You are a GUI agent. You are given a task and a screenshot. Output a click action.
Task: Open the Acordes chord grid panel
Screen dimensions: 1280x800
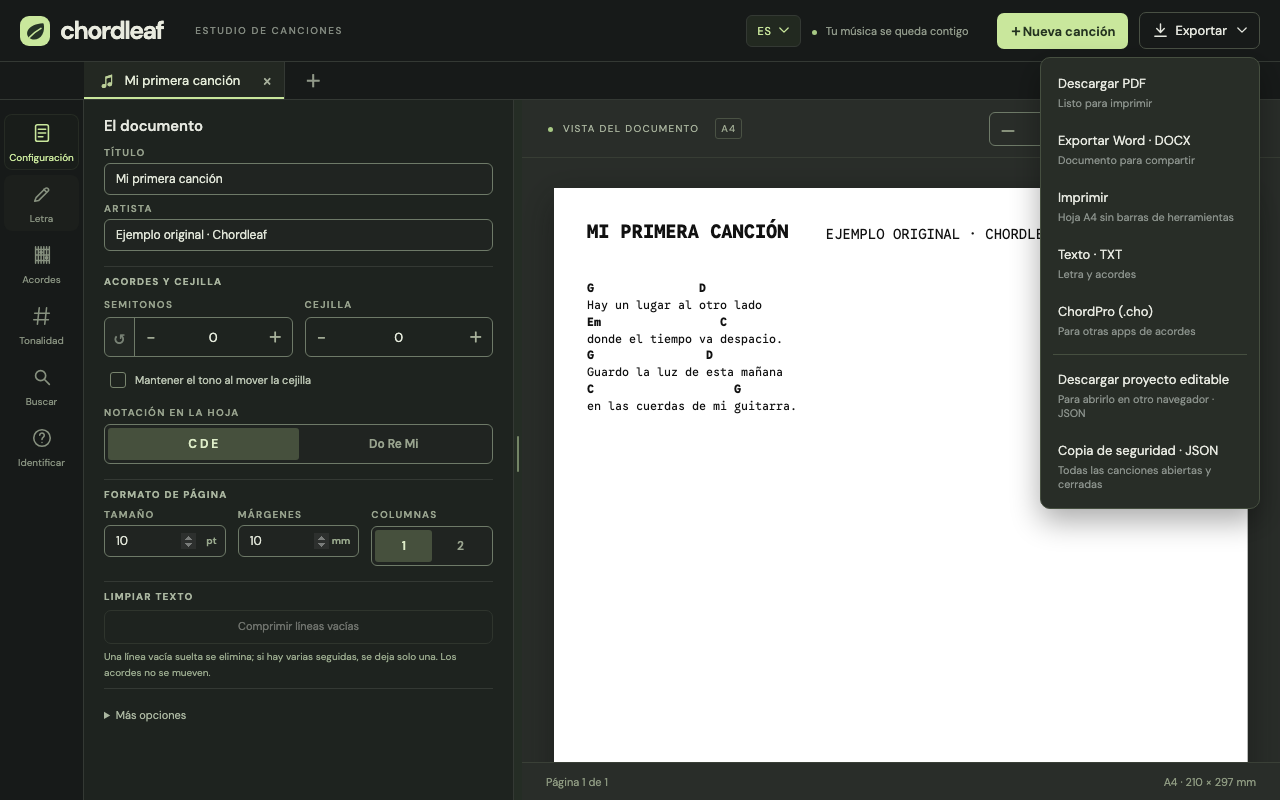pos(41,264)
